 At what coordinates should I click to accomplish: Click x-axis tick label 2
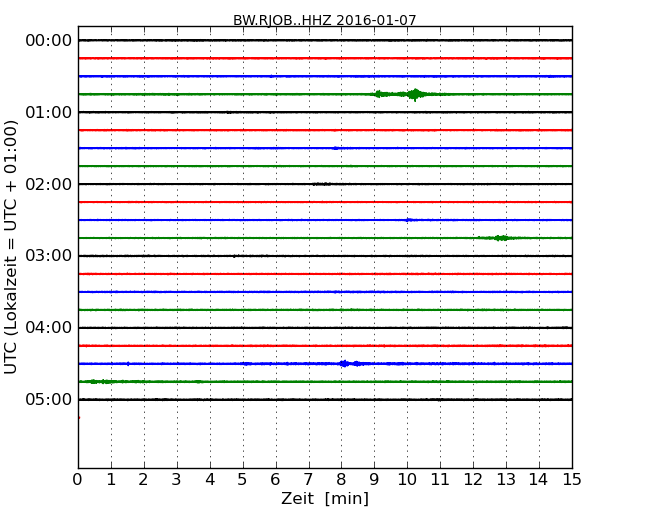tap(143, 480)
